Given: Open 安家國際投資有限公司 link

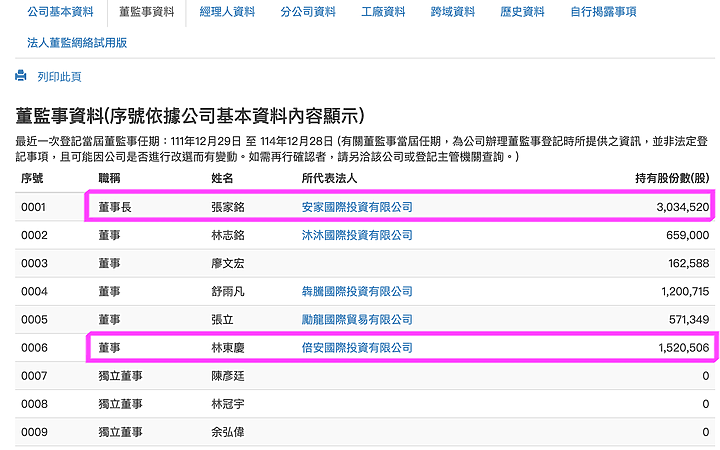Looking at the screenshot, I should tap(357, 207).
